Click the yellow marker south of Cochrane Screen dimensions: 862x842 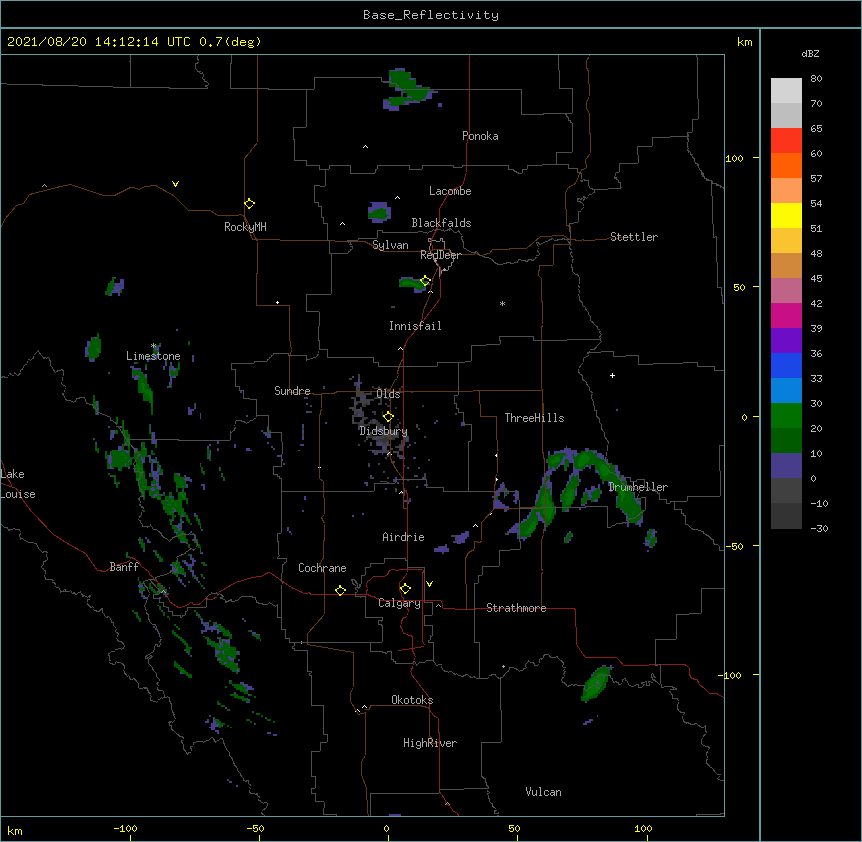(340, 590)
